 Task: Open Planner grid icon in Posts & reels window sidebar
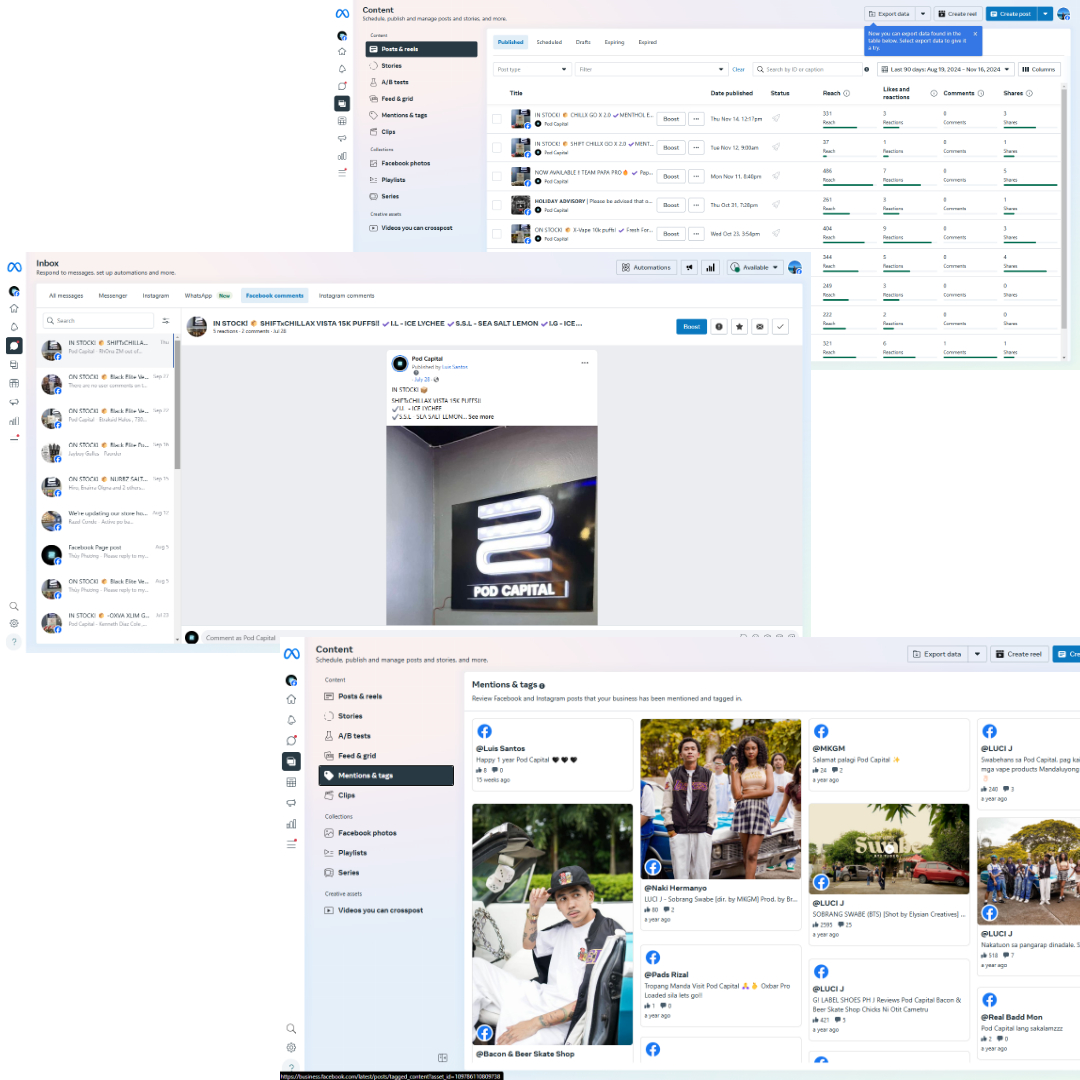pyautogui.click(x=342, y=121)
